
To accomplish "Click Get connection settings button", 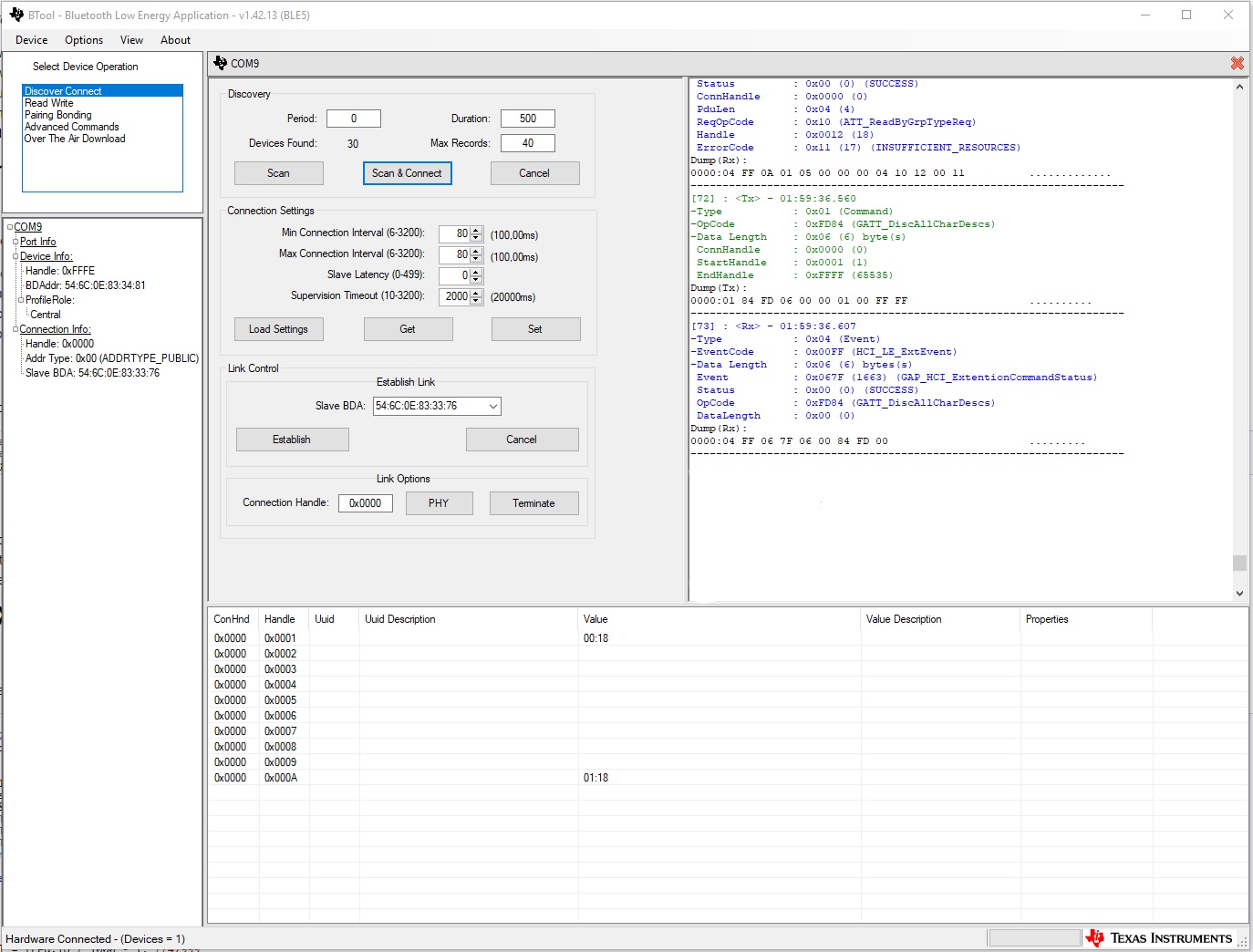I will (408, 329).
